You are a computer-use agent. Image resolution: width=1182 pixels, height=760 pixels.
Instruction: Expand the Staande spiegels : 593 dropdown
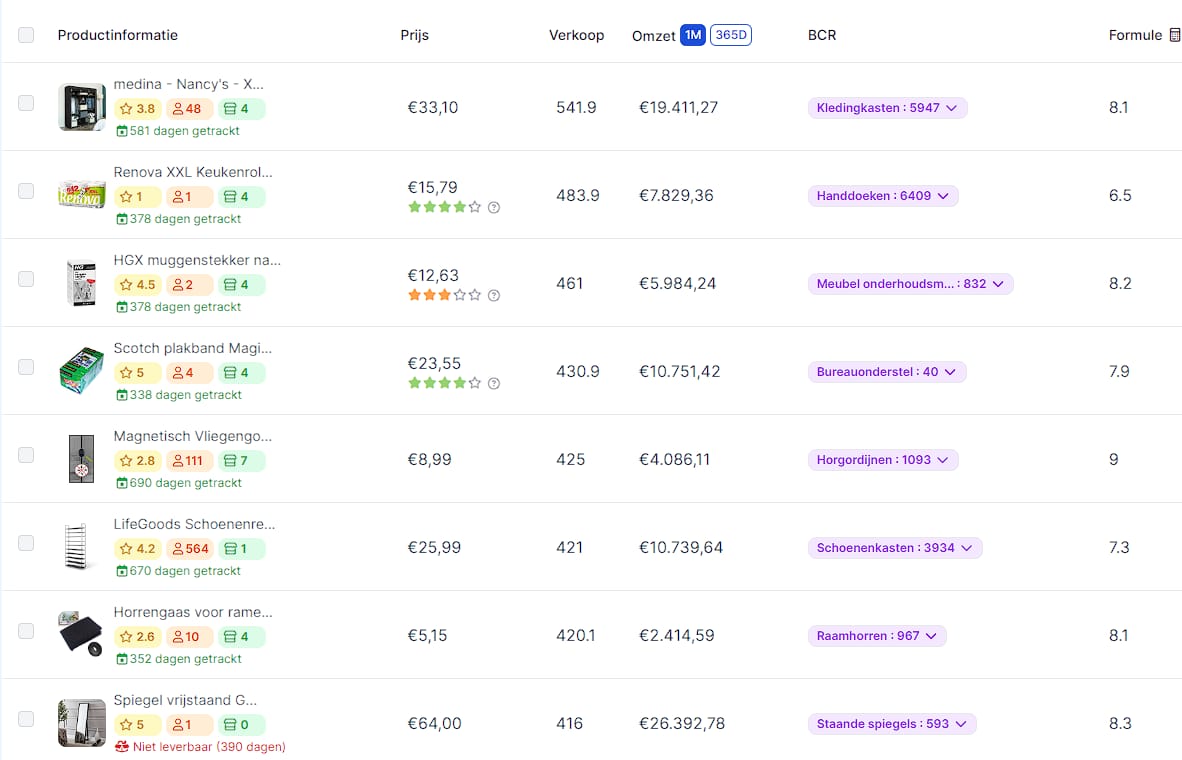(891, 724)
